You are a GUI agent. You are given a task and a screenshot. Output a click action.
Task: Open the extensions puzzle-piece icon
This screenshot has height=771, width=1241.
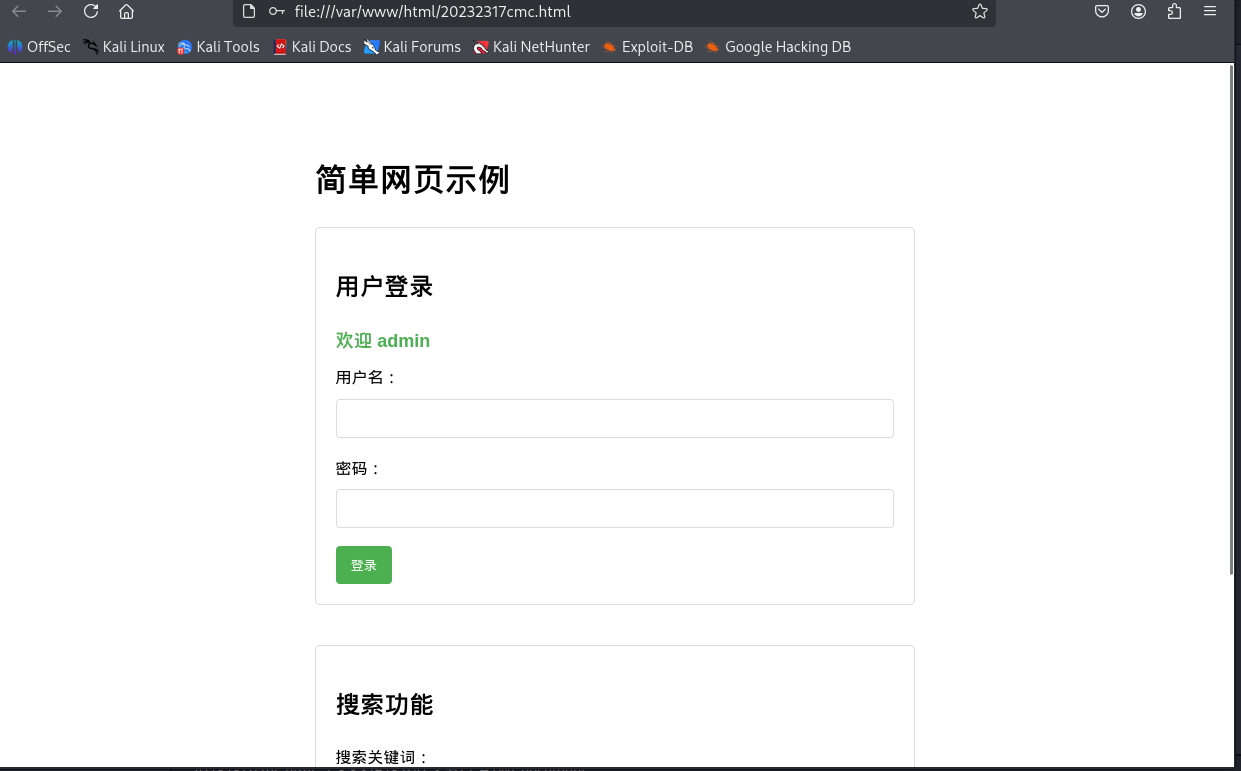click(x=1174, y=11)
